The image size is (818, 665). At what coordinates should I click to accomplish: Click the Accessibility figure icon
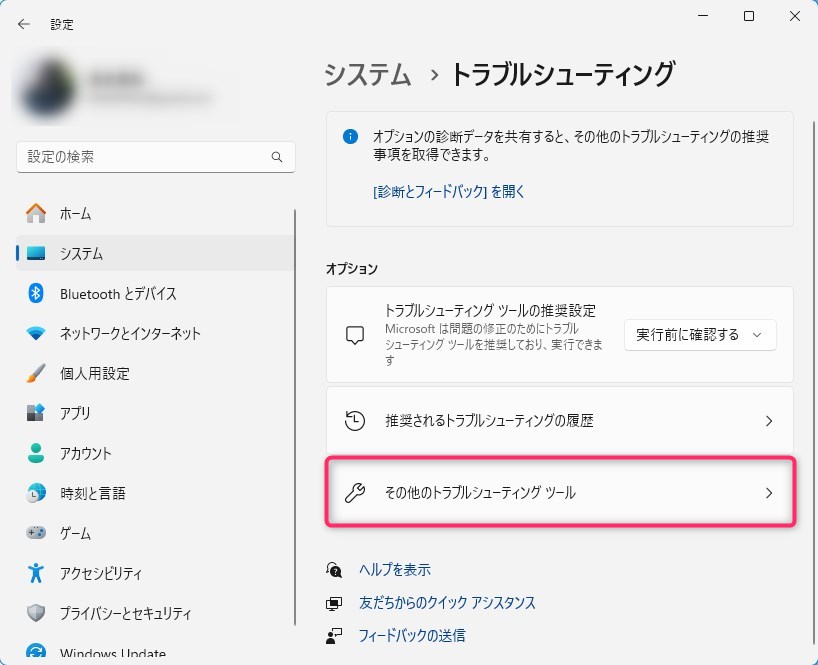(x=36, y=573)
